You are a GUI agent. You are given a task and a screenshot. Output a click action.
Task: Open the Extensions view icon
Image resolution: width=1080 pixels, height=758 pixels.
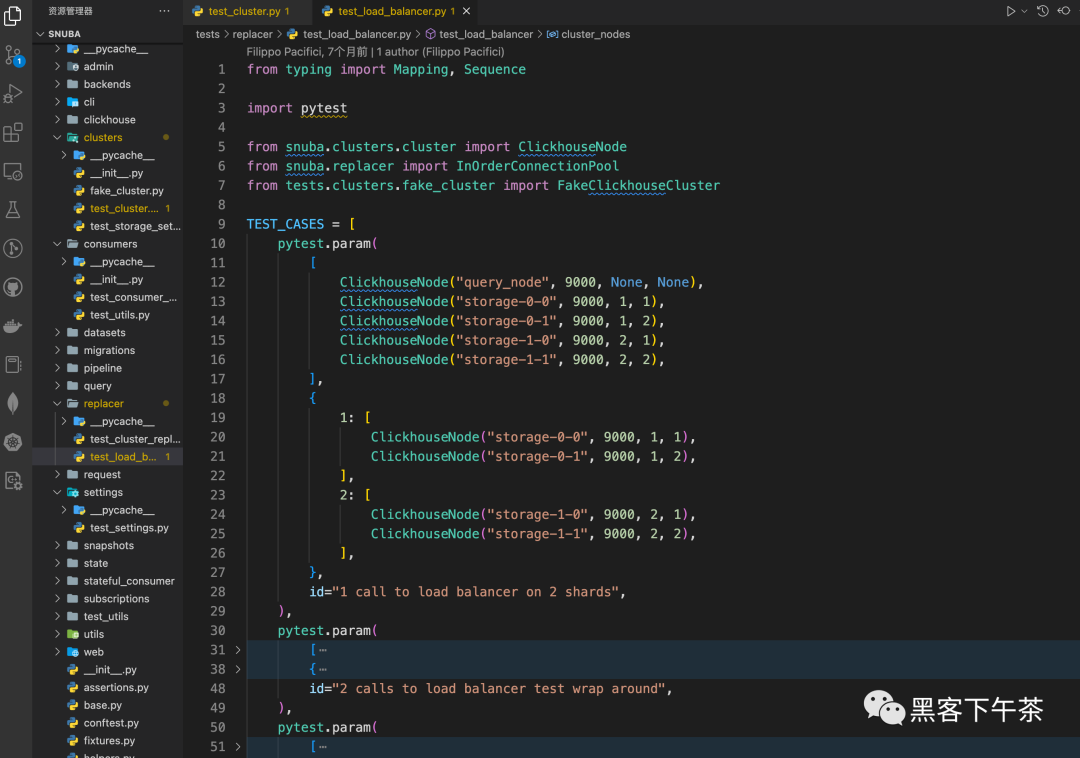(13, 132)
